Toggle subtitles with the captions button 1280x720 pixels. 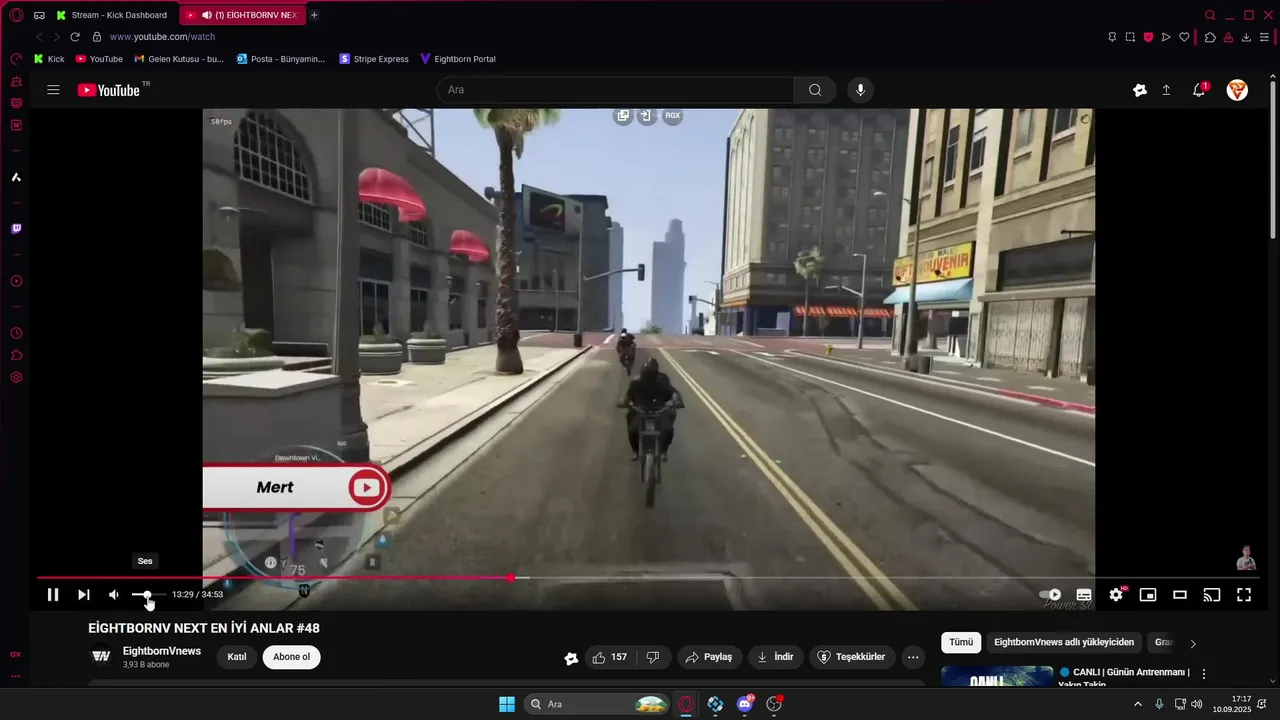click(x=1084, y=595)
